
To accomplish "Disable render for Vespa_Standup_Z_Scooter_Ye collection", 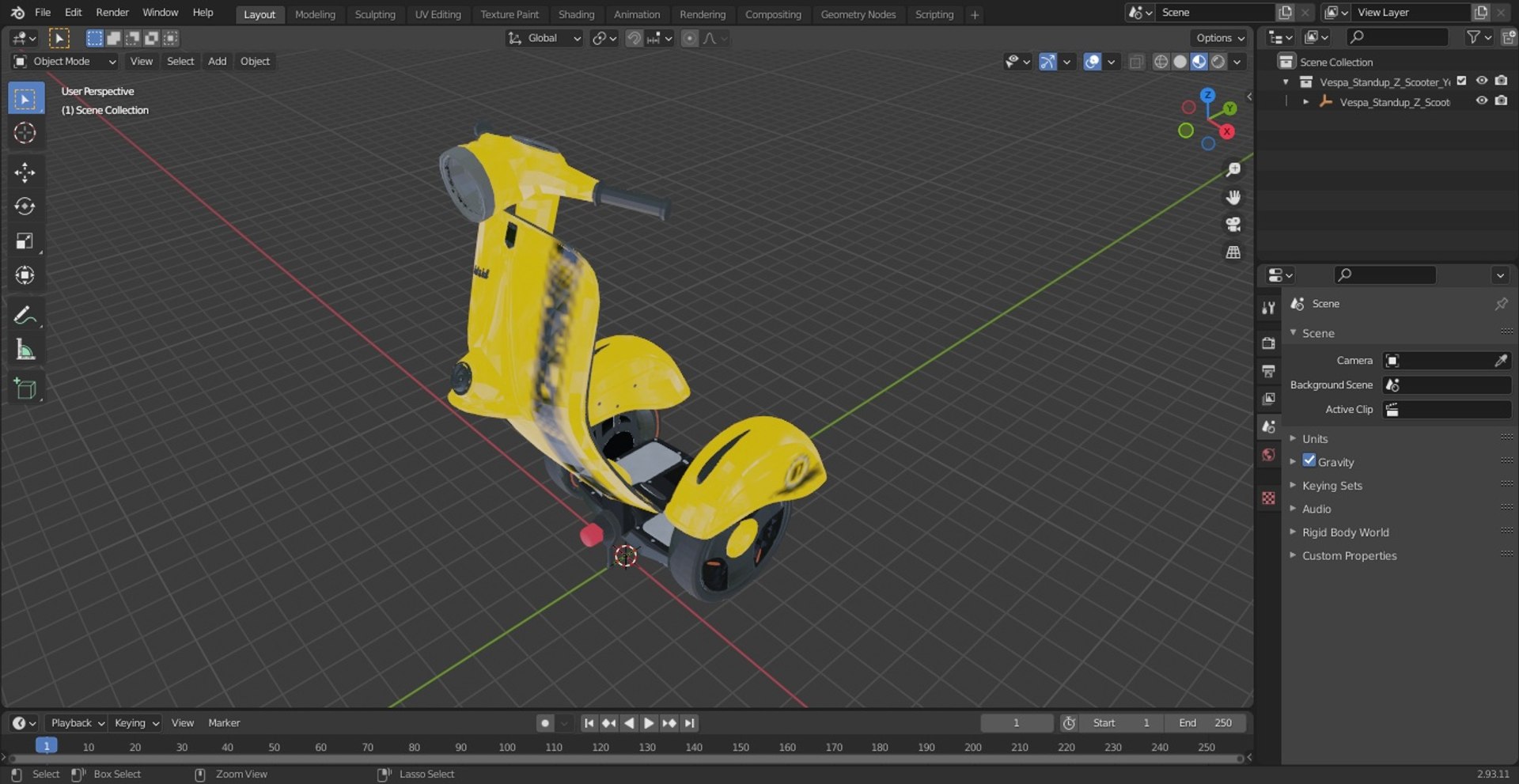I will (x=1502, y=81).
